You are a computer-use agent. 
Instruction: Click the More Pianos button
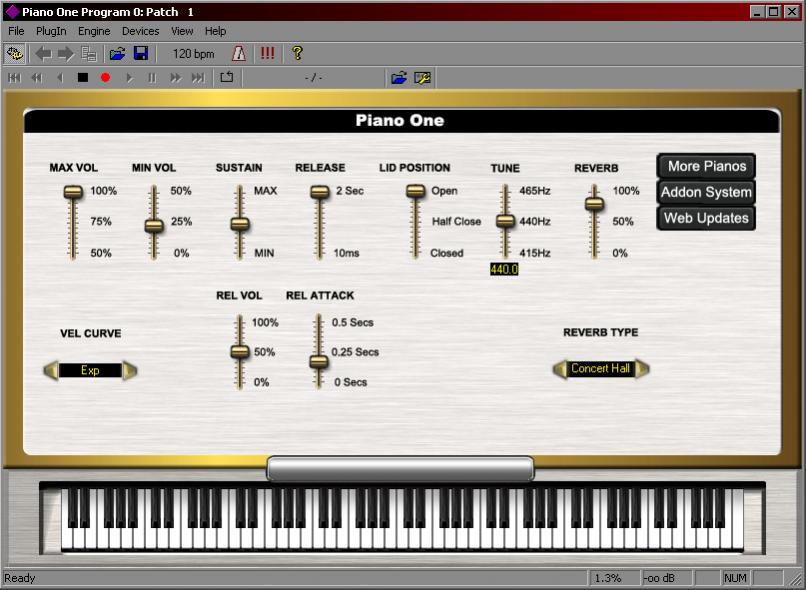point(706,166)
